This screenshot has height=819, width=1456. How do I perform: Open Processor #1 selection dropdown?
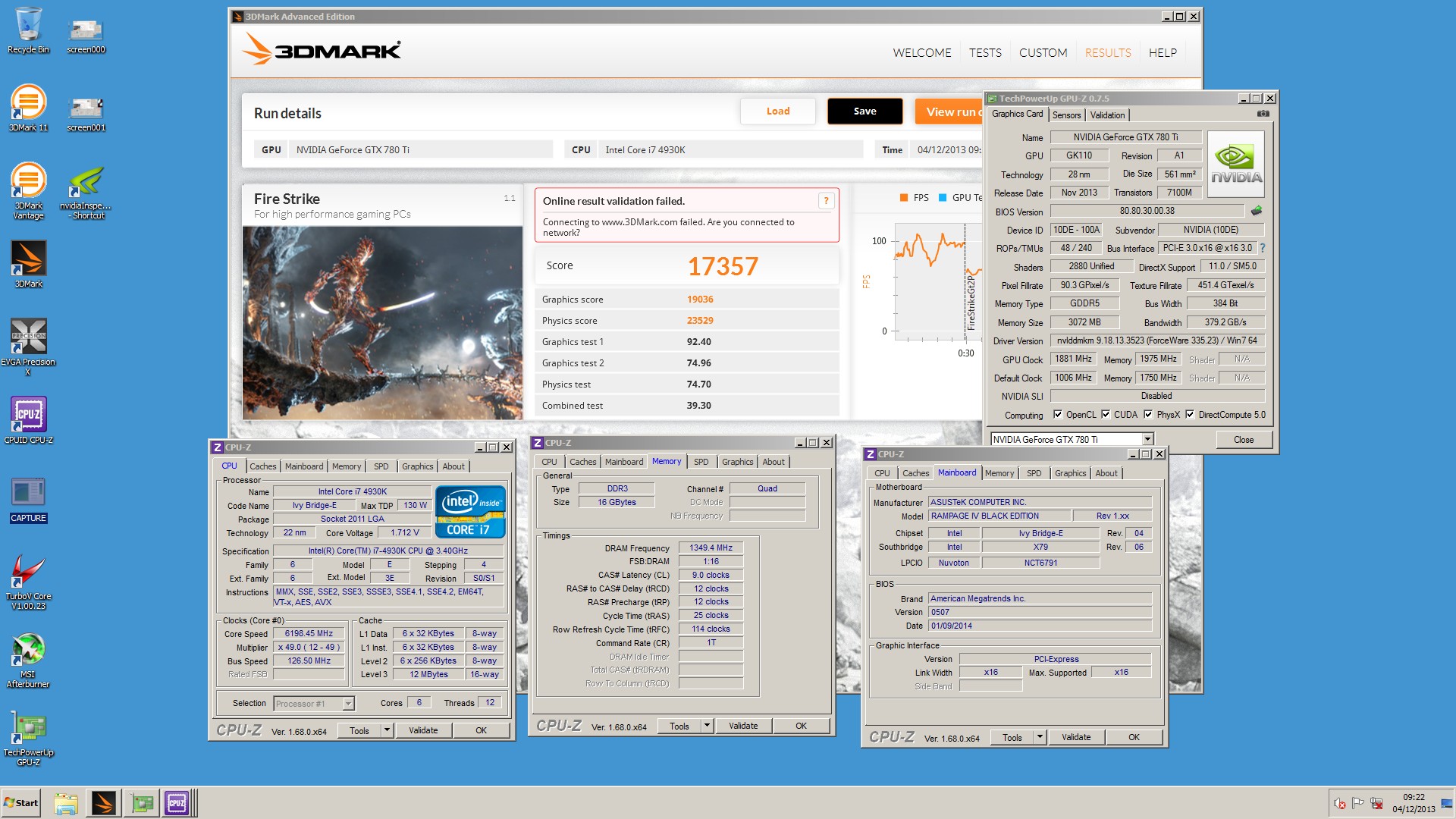[x=348, y=704]
